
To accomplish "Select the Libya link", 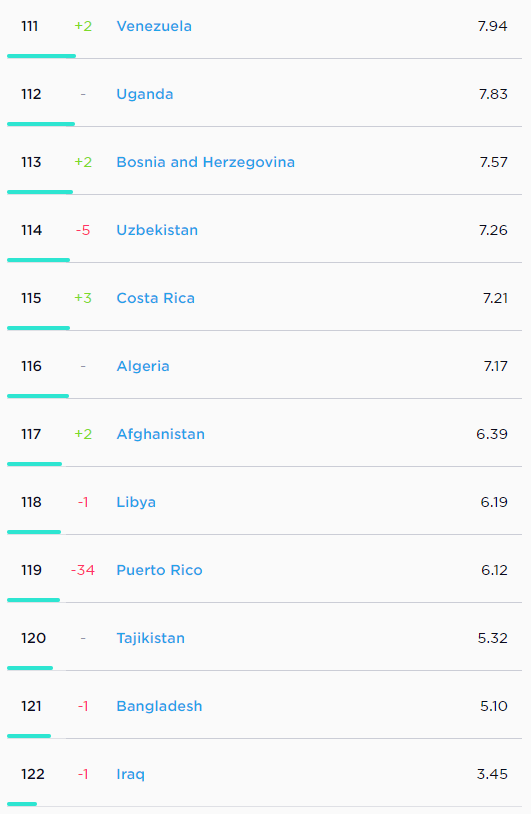I will [x=136, y=502].
